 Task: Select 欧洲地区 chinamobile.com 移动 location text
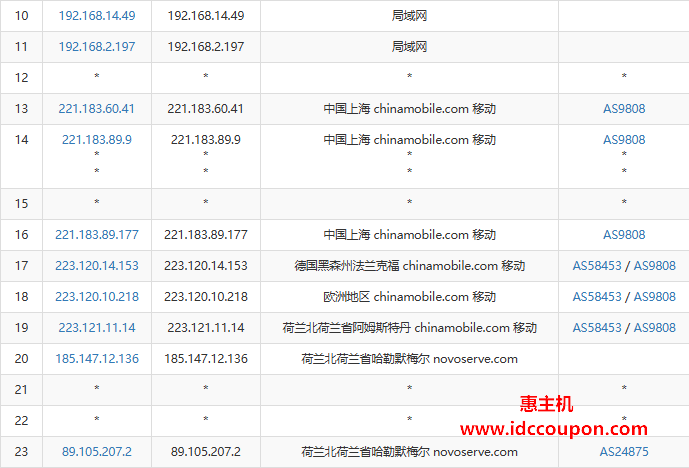pos(410,297)
